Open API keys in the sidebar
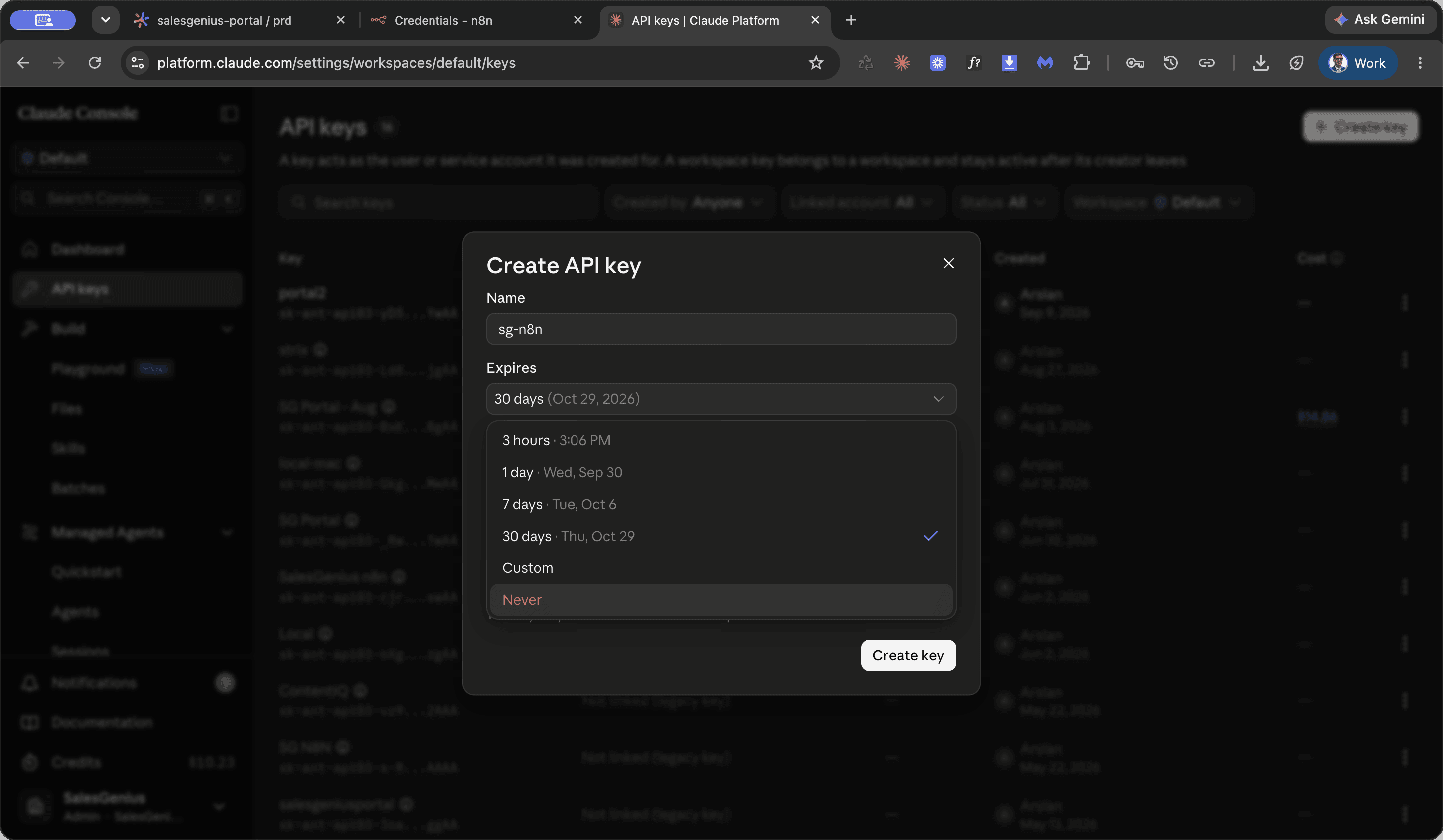 point(127,289)
